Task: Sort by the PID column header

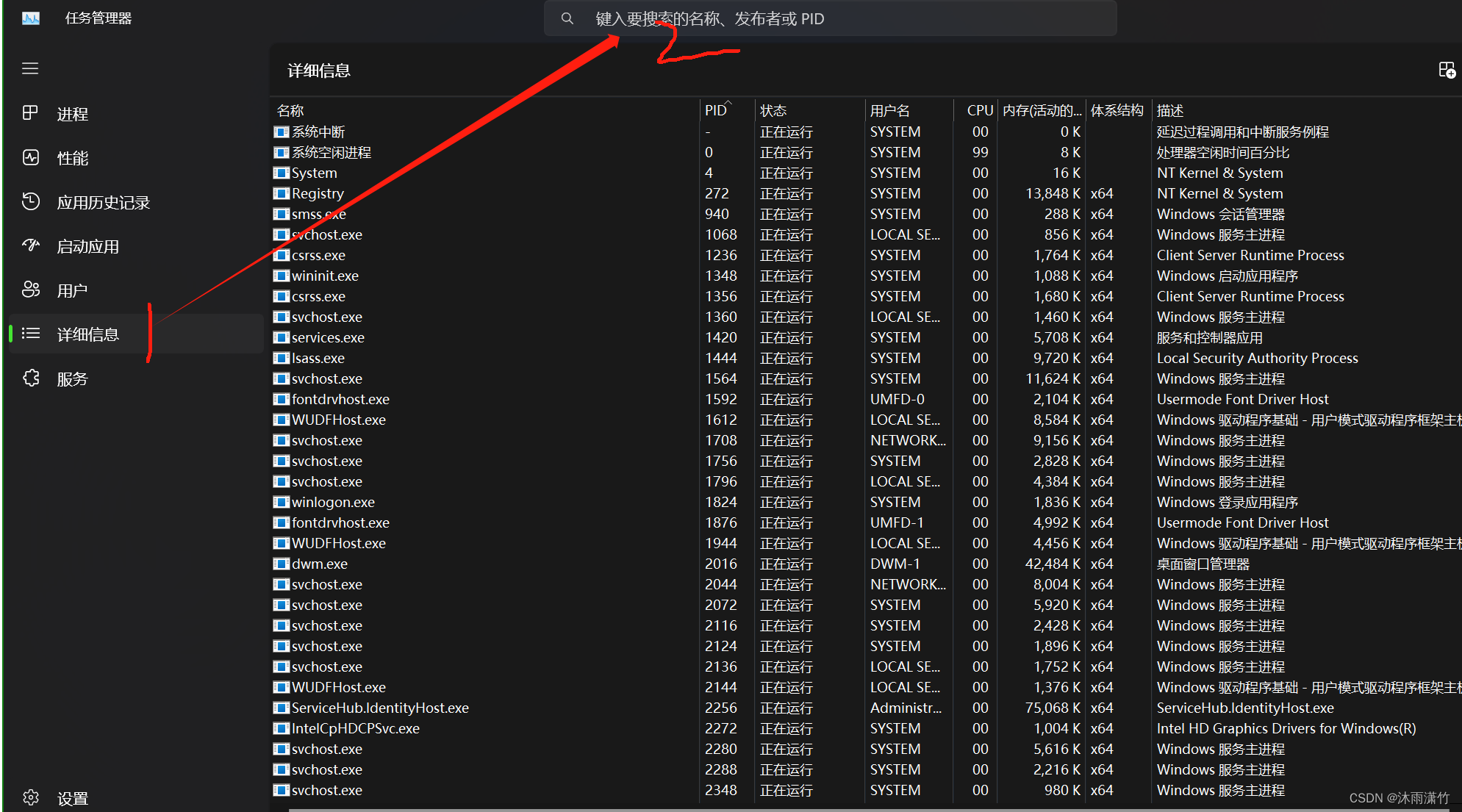Action: click(x=727, y=110)
